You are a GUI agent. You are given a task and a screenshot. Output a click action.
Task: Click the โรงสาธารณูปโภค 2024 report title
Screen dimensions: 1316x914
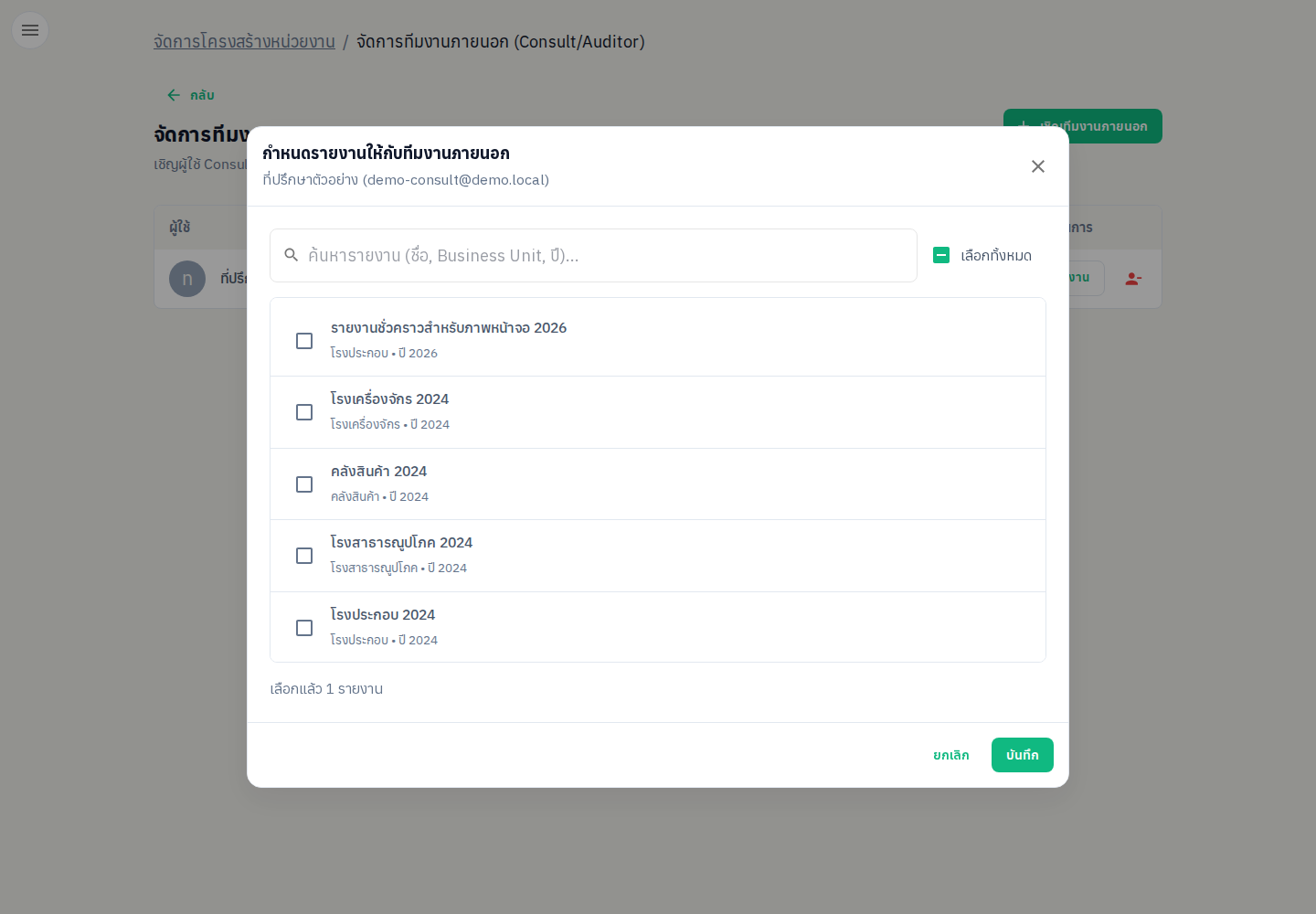click(x=402, y=543)
